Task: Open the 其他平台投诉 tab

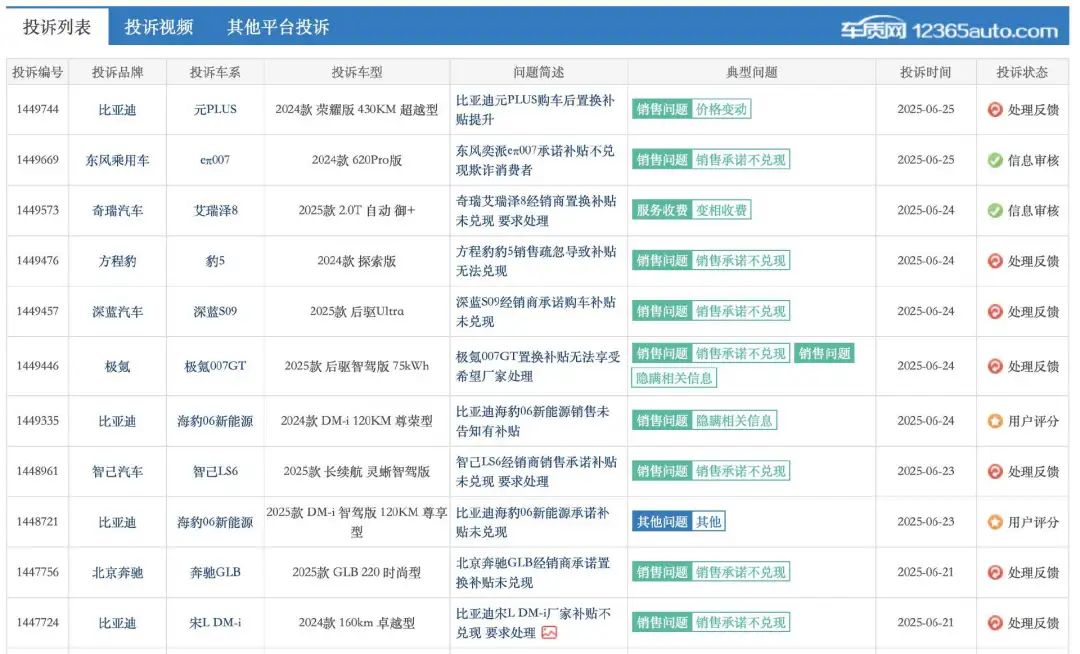Action: click(x=278, y=27)
